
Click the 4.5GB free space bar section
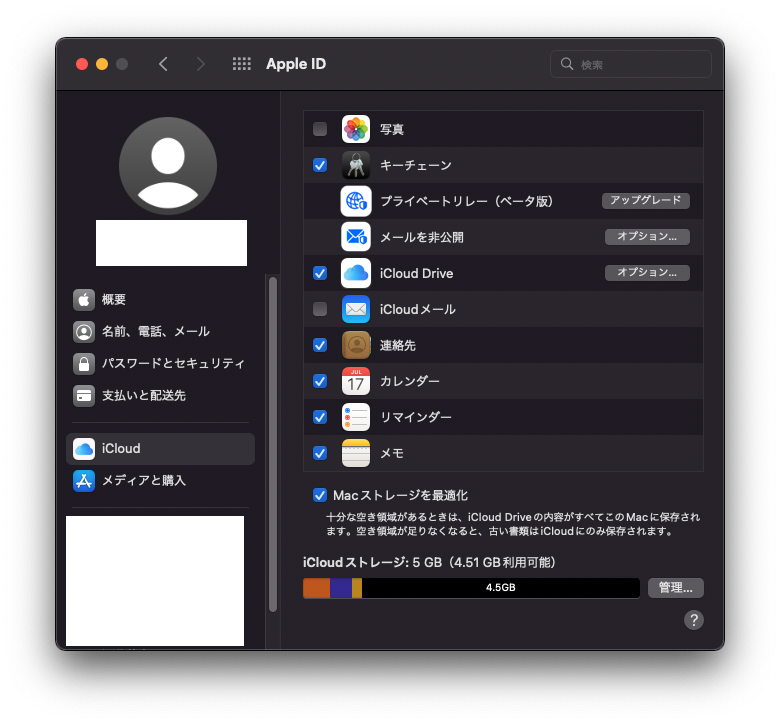[x=500, y=588]
